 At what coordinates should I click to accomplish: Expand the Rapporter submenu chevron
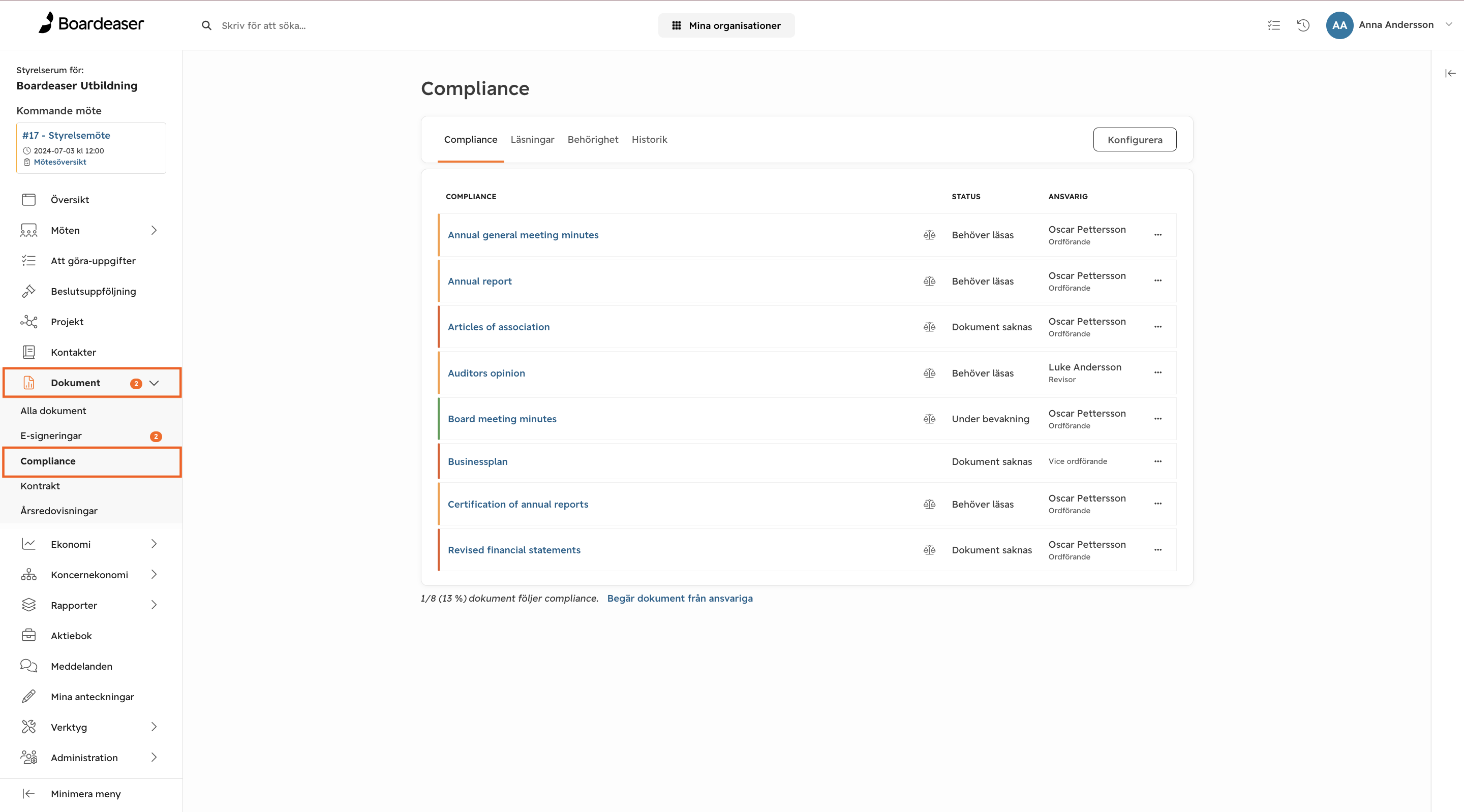pyautogui.click(x=154, y=605)
